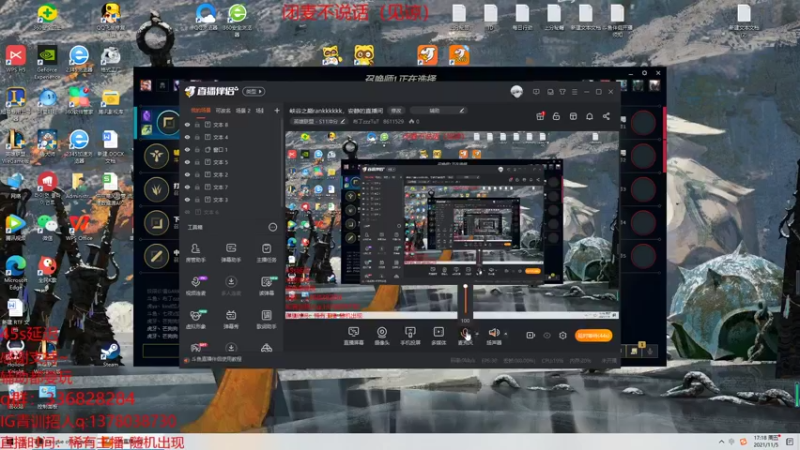Select the second scene tab
Viewport: 800px width, 450px height.
pyautogui.click(x=223, y=110)
